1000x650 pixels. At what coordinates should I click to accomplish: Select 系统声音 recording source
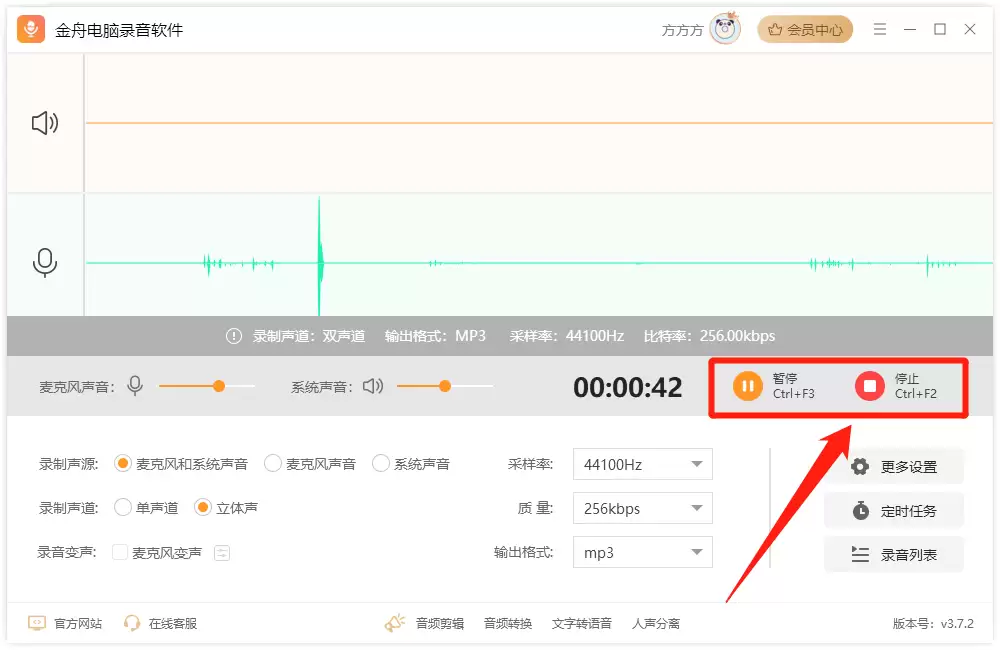point(381,464)
